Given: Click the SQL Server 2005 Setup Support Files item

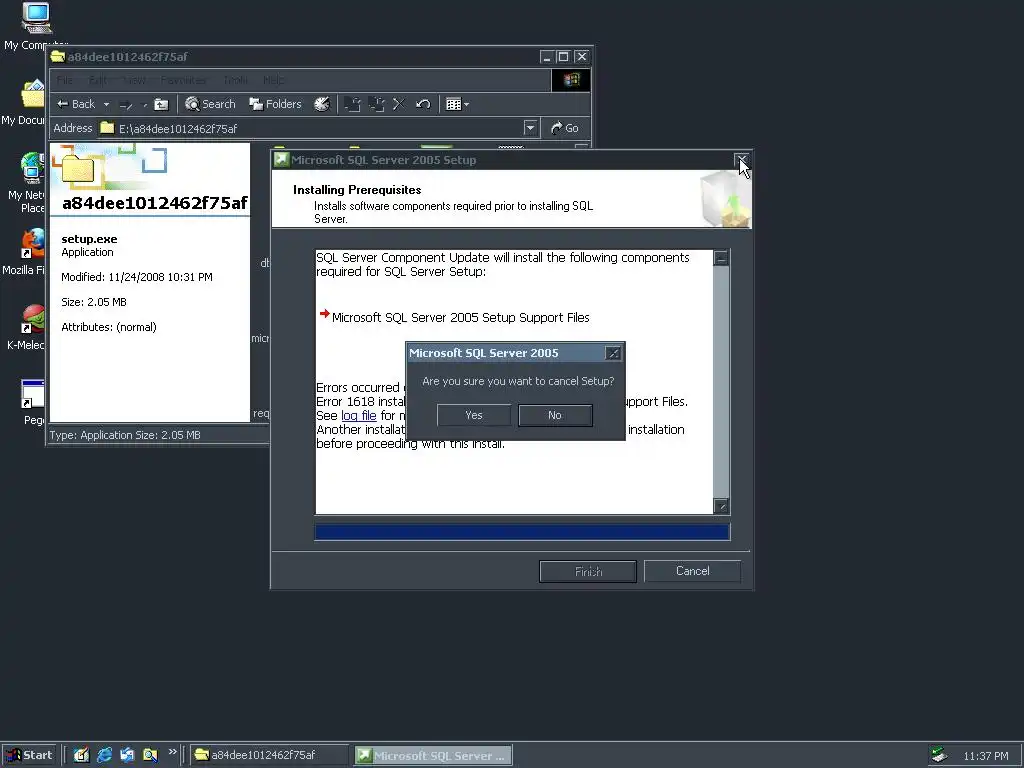Looking at the screenshot, I should (x=460, y=317).
